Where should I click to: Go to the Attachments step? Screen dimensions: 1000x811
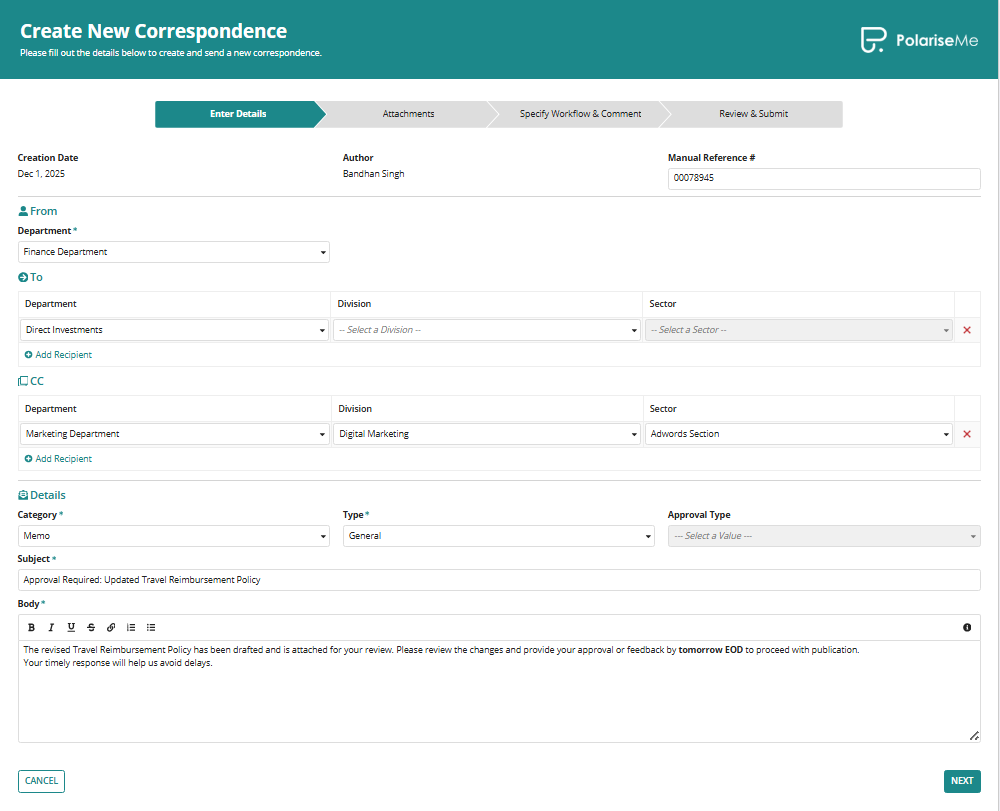[408, 114]
